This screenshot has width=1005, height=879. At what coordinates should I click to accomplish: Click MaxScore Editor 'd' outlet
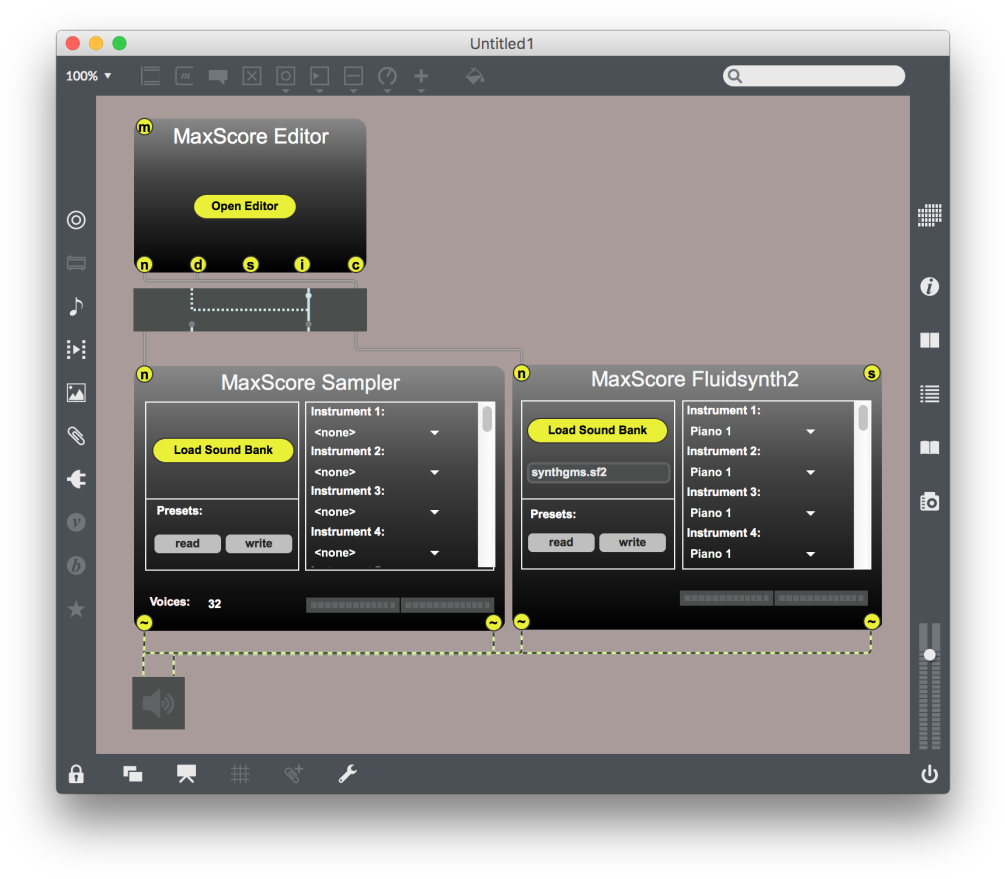coord(198,264)
